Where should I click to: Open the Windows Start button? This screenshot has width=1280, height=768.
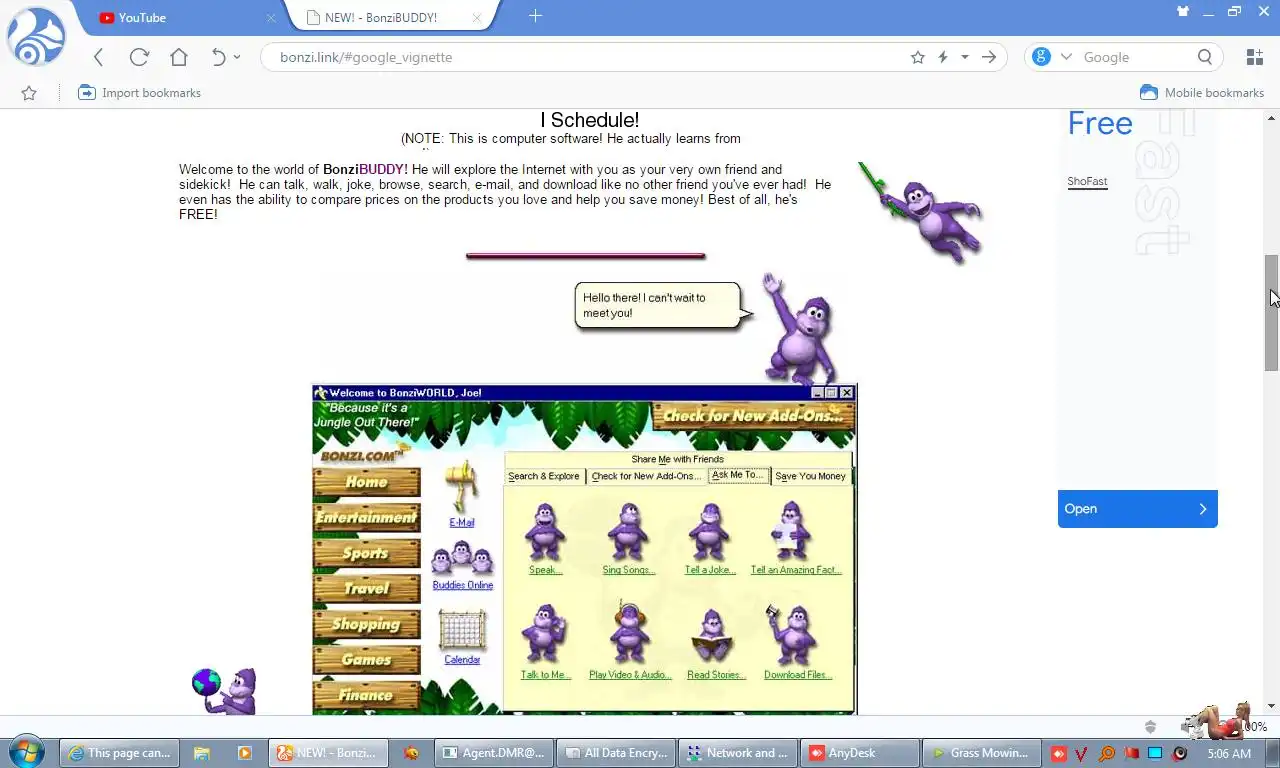click(26, 752)
